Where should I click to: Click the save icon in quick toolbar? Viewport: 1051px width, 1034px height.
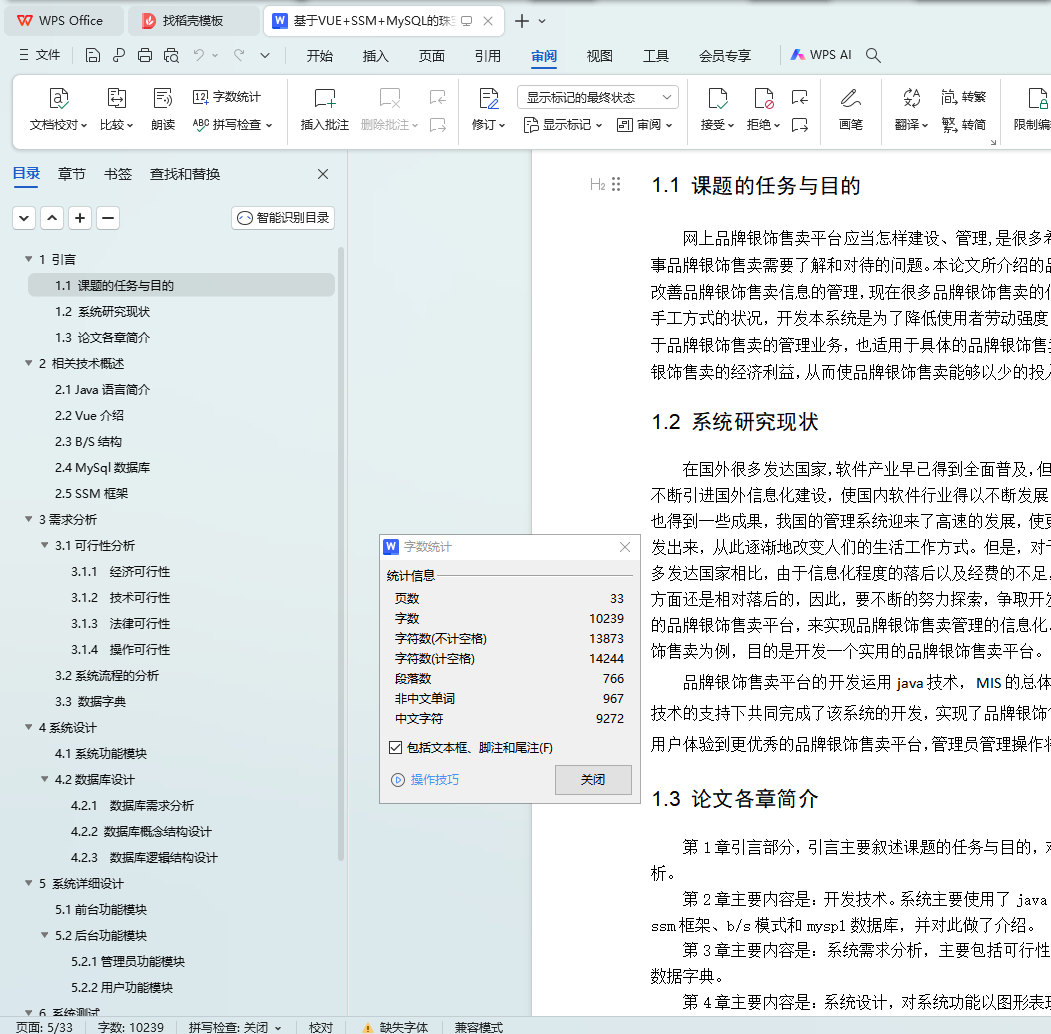(92, 56)
